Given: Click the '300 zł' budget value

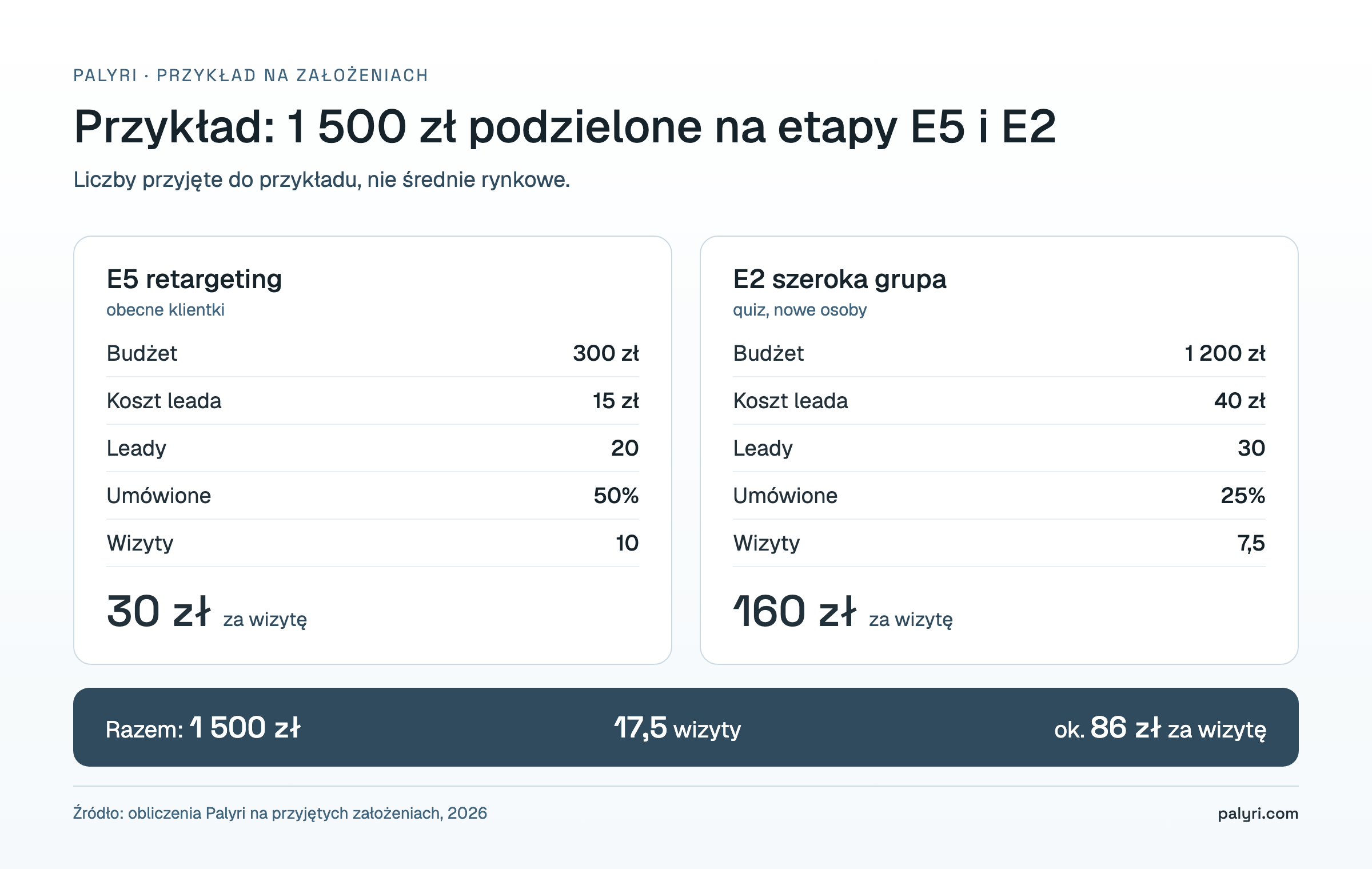Looking at the screenshot, I should point(606,353).
